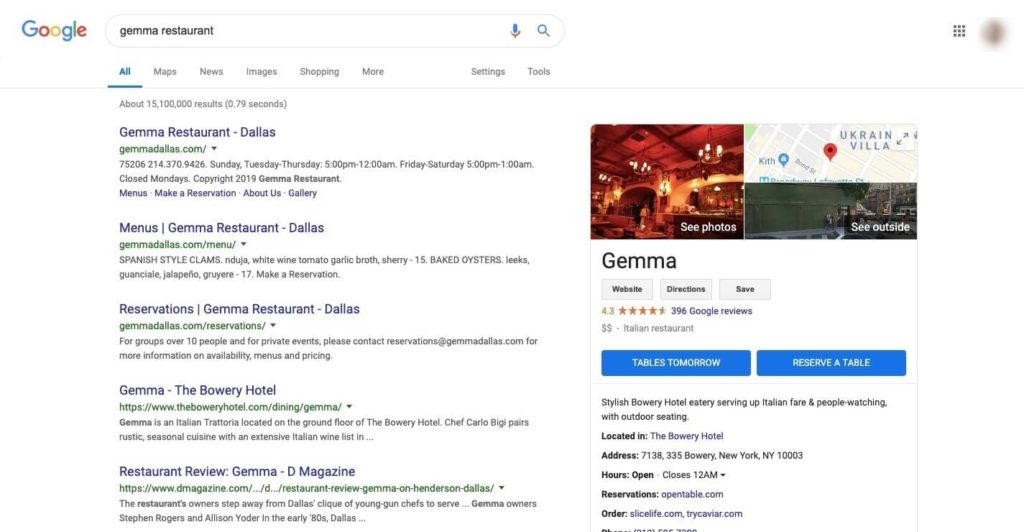The width and height of the screenshot is (1024, 532).
Task: Click the Italian restaurant category text
Action: coord(658,328)
